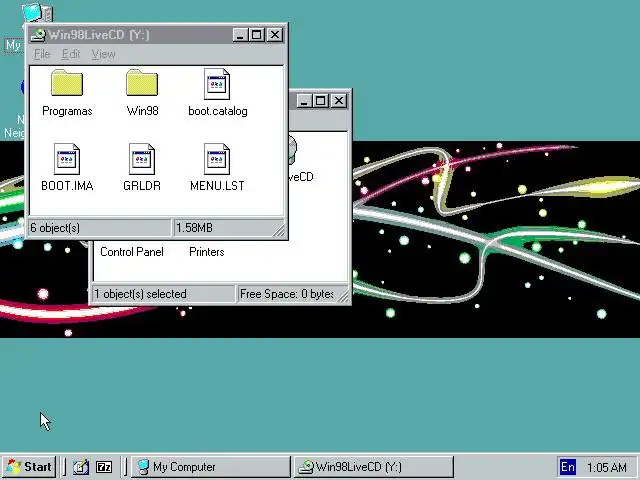
Task: Maximize the My Computer window
Action: click(320, 101)
